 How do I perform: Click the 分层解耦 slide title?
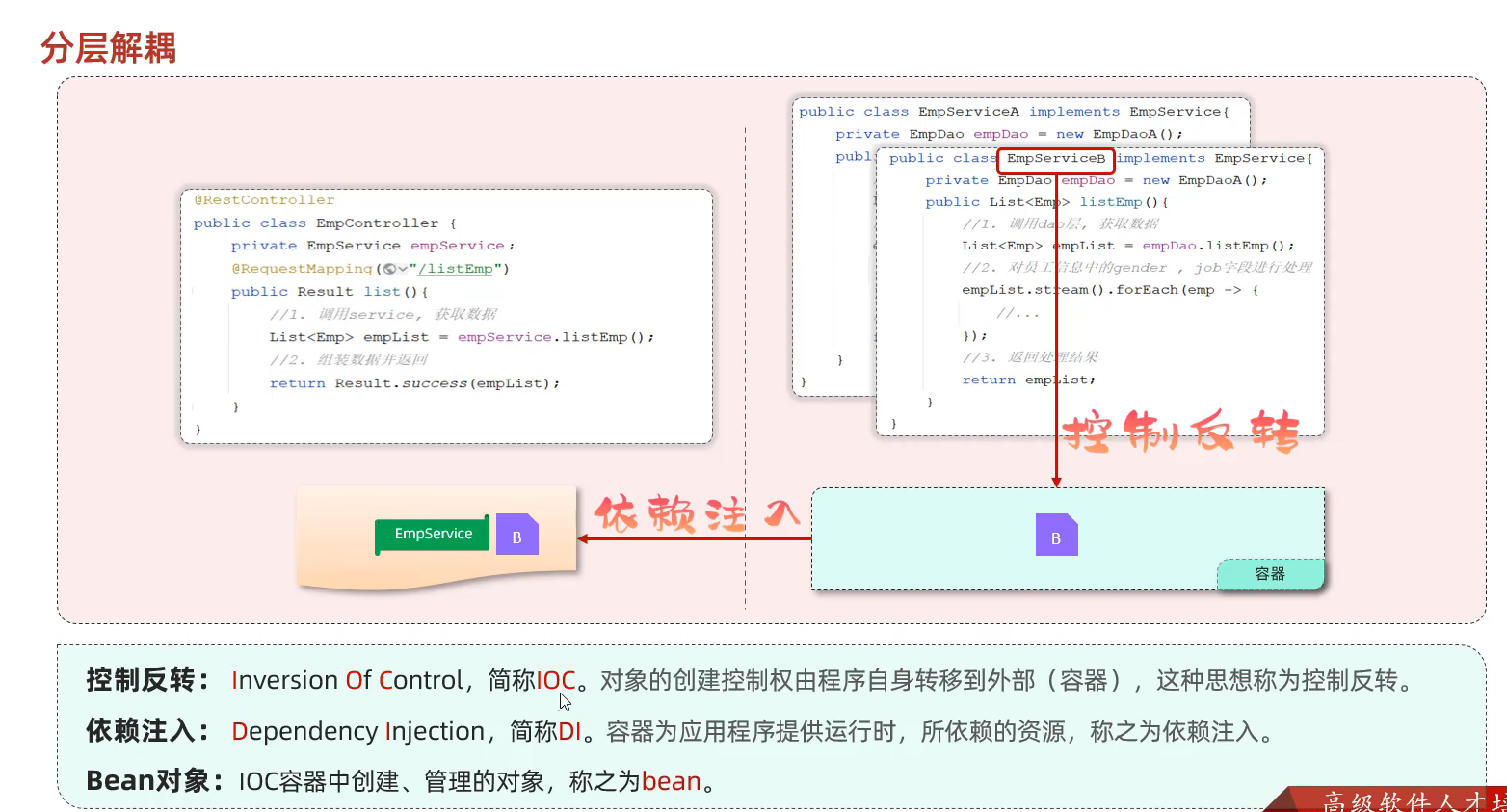point(108,47)
